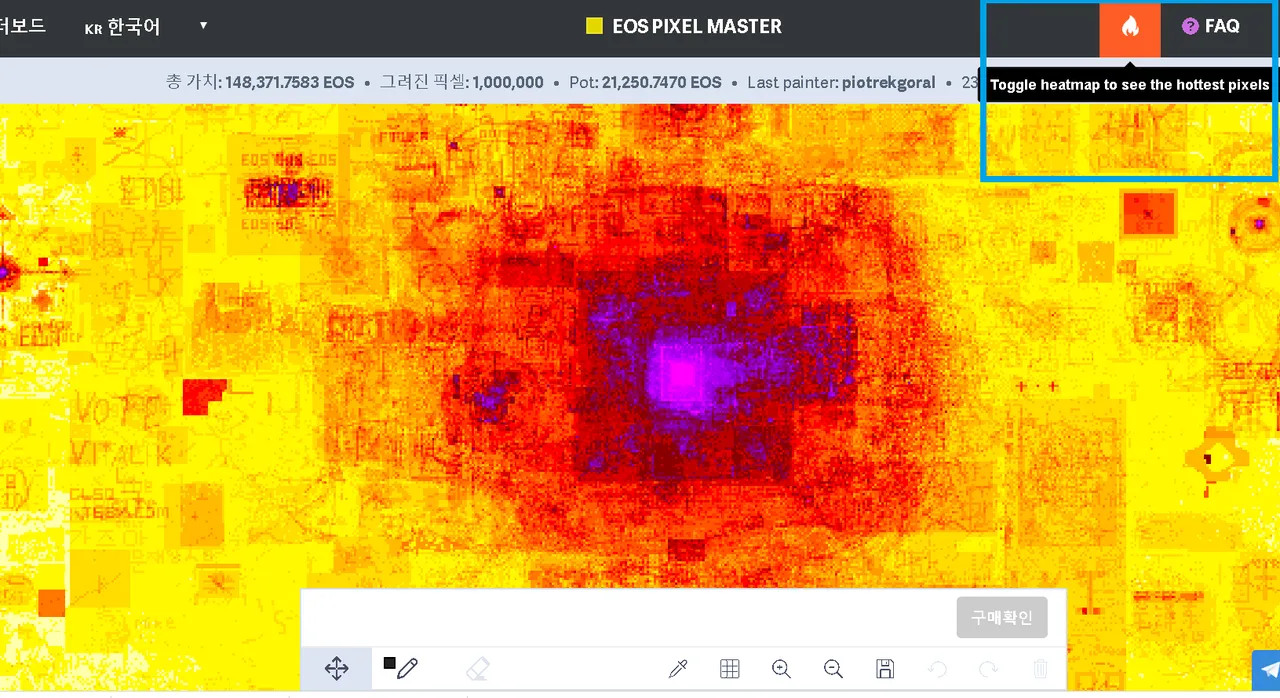
Task: Select the move/pan tool
Action: pyautogui.click(x=336, y=669)
